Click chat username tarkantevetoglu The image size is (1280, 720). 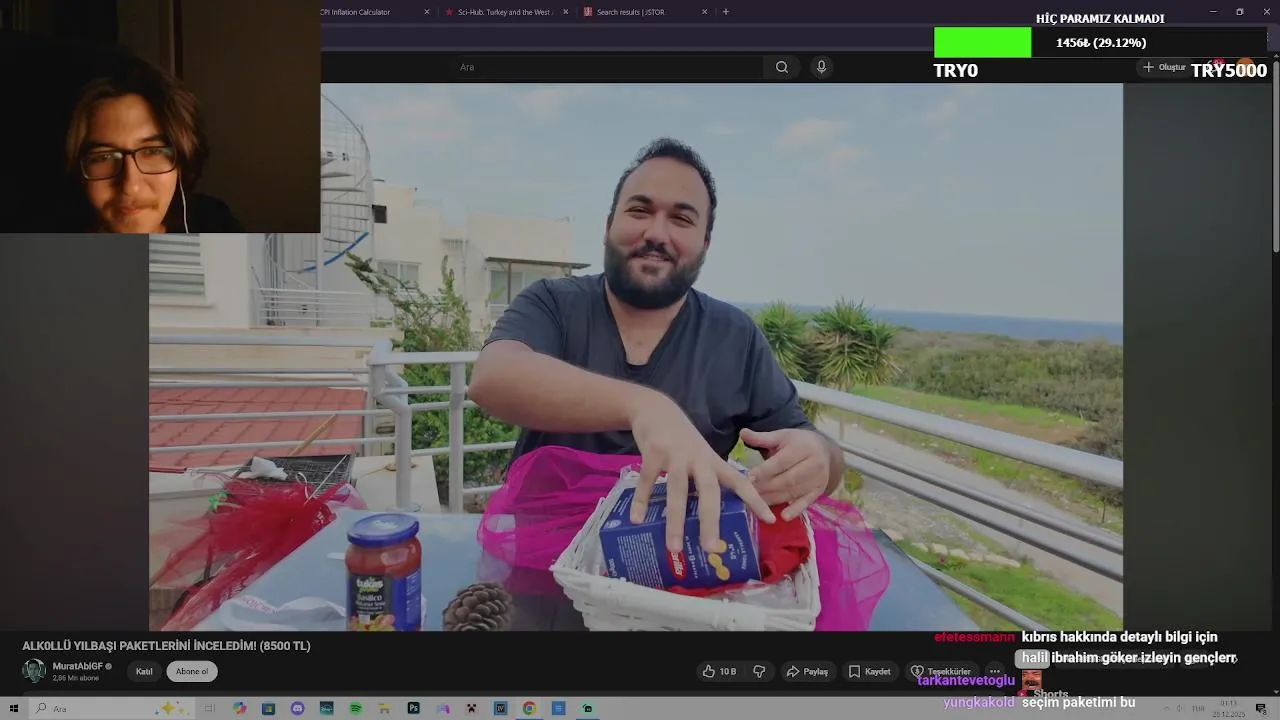966,680
